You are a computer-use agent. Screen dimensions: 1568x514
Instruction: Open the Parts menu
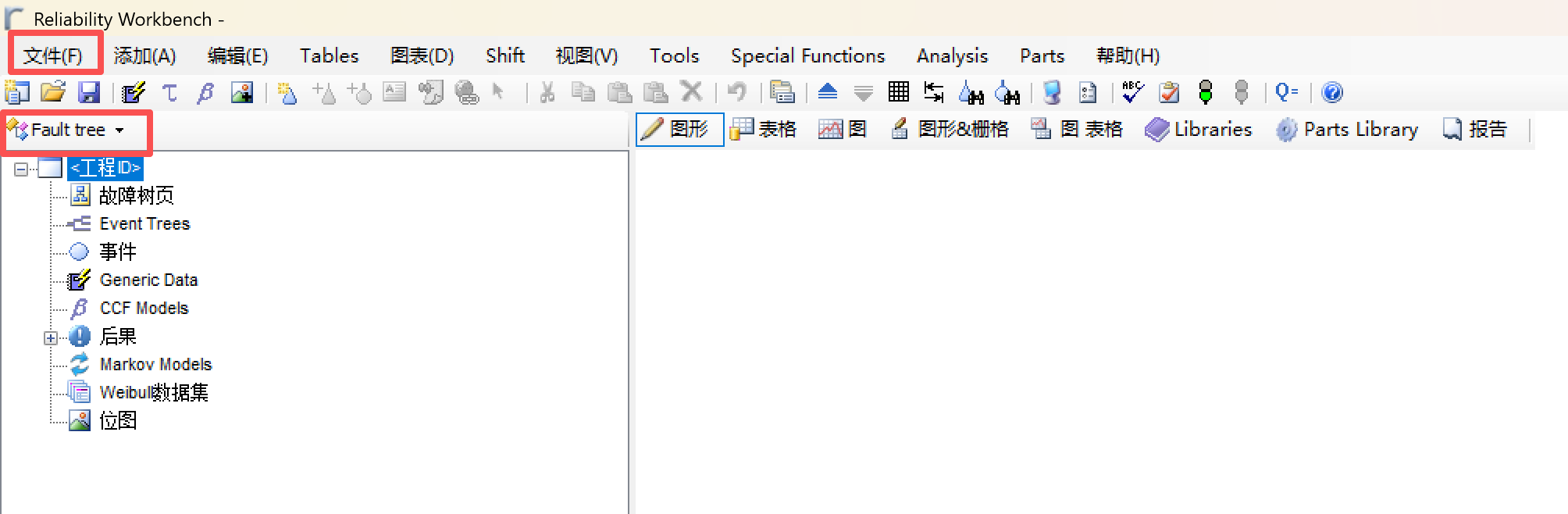click(x=1042, y=55)
